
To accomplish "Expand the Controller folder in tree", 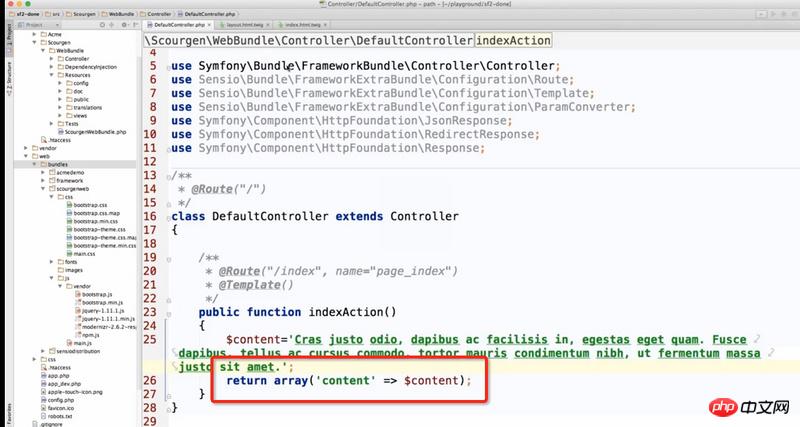I will coord(52,59).
